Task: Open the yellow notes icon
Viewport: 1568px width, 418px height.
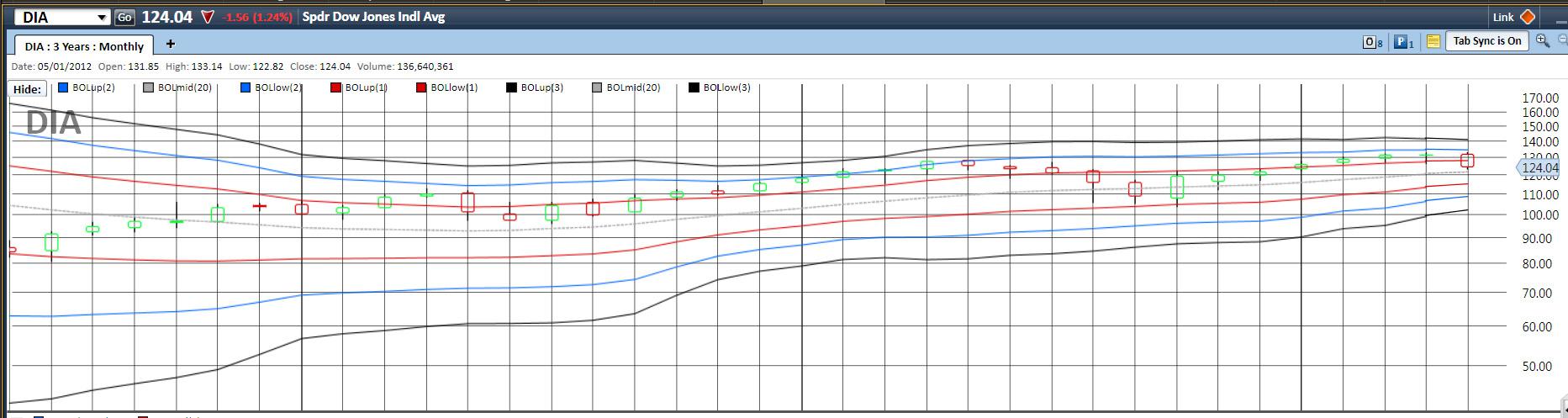Action: 1433,41
